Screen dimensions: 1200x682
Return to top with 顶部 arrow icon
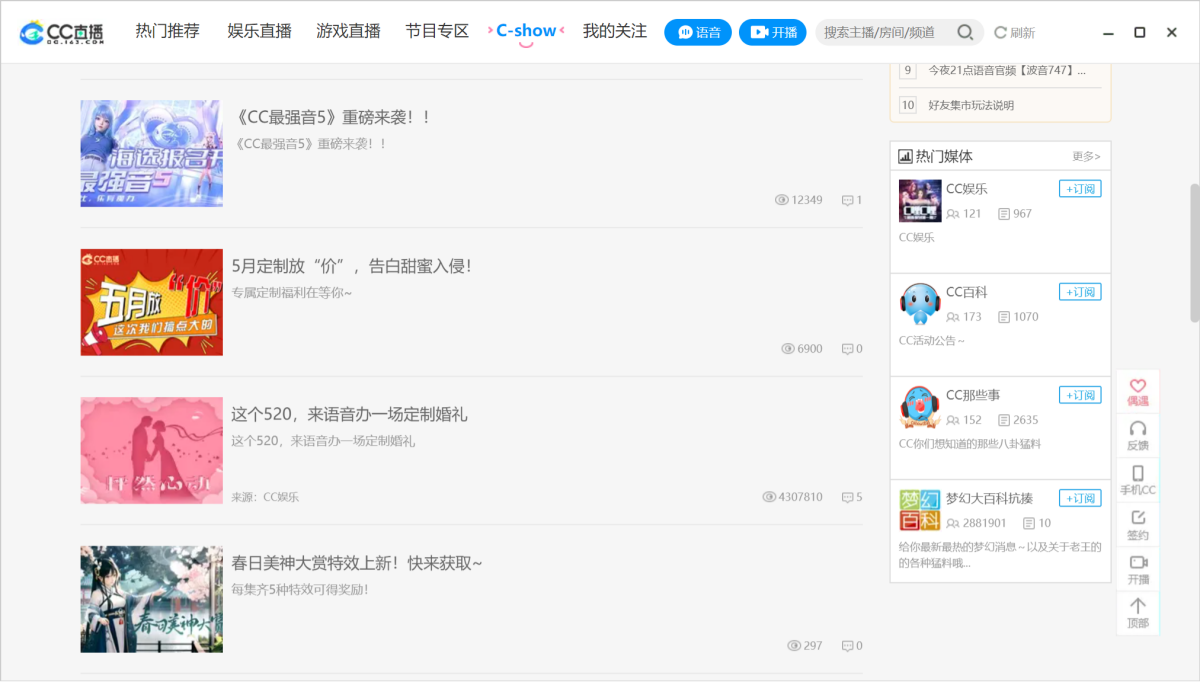[x=1138, y=610]
